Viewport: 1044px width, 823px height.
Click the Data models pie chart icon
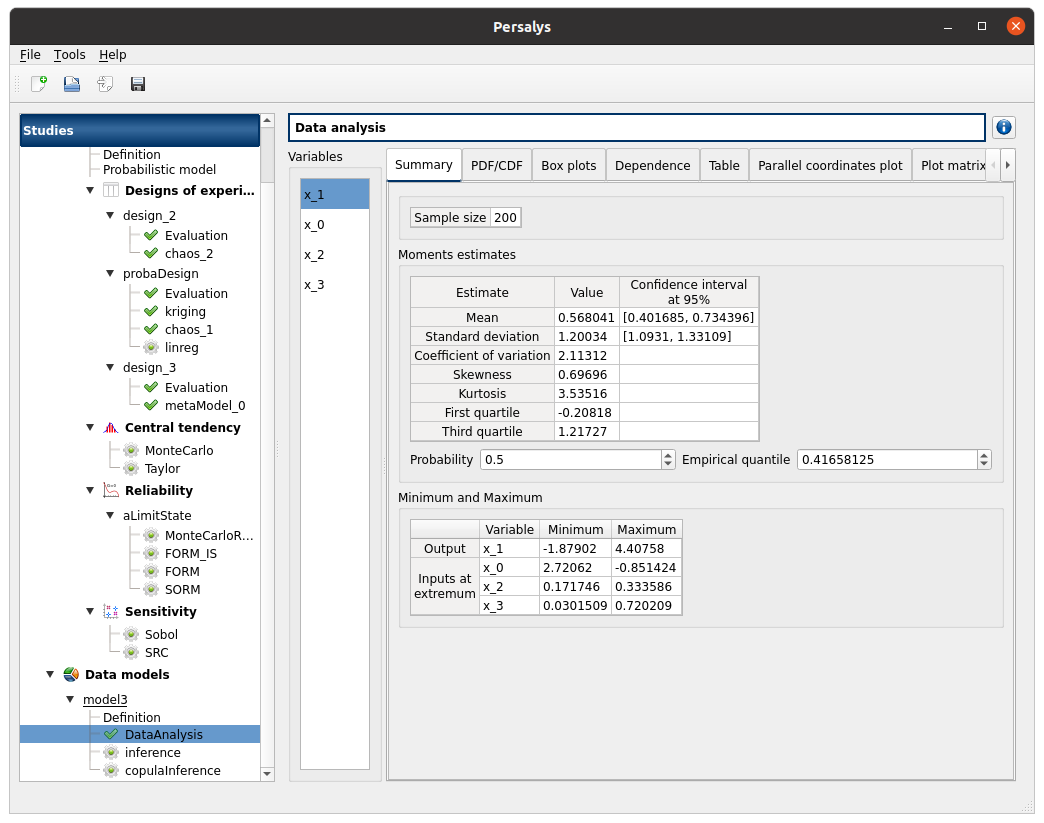[70, 675]
